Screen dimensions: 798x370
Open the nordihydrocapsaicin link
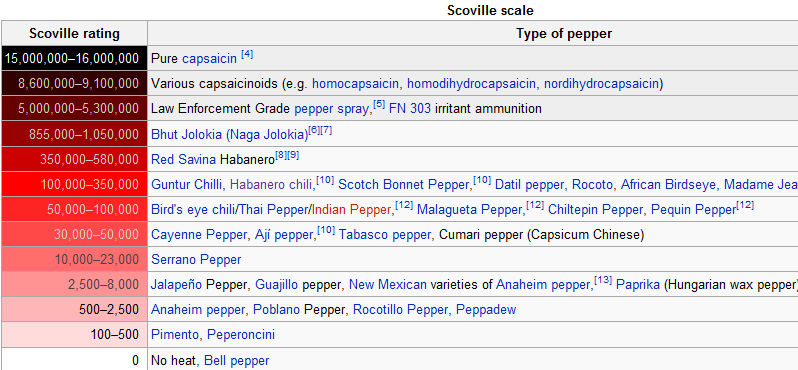tap(602, 84)
